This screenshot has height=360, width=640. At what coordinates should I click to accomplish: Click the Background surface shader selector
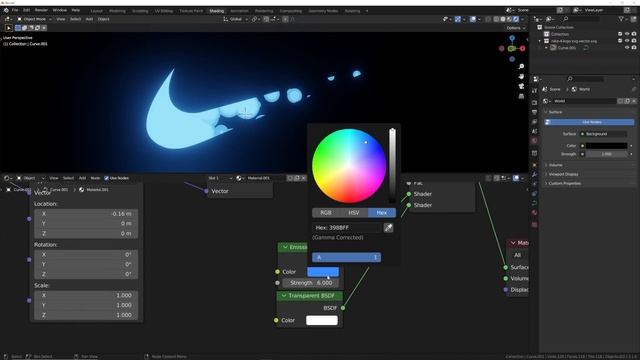pos(604,134)
